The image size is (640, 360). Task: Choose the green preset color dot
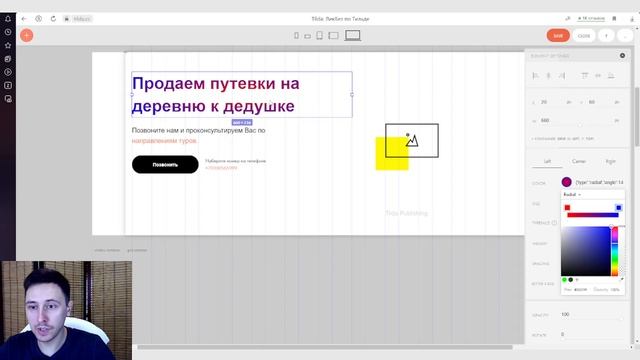564,280
